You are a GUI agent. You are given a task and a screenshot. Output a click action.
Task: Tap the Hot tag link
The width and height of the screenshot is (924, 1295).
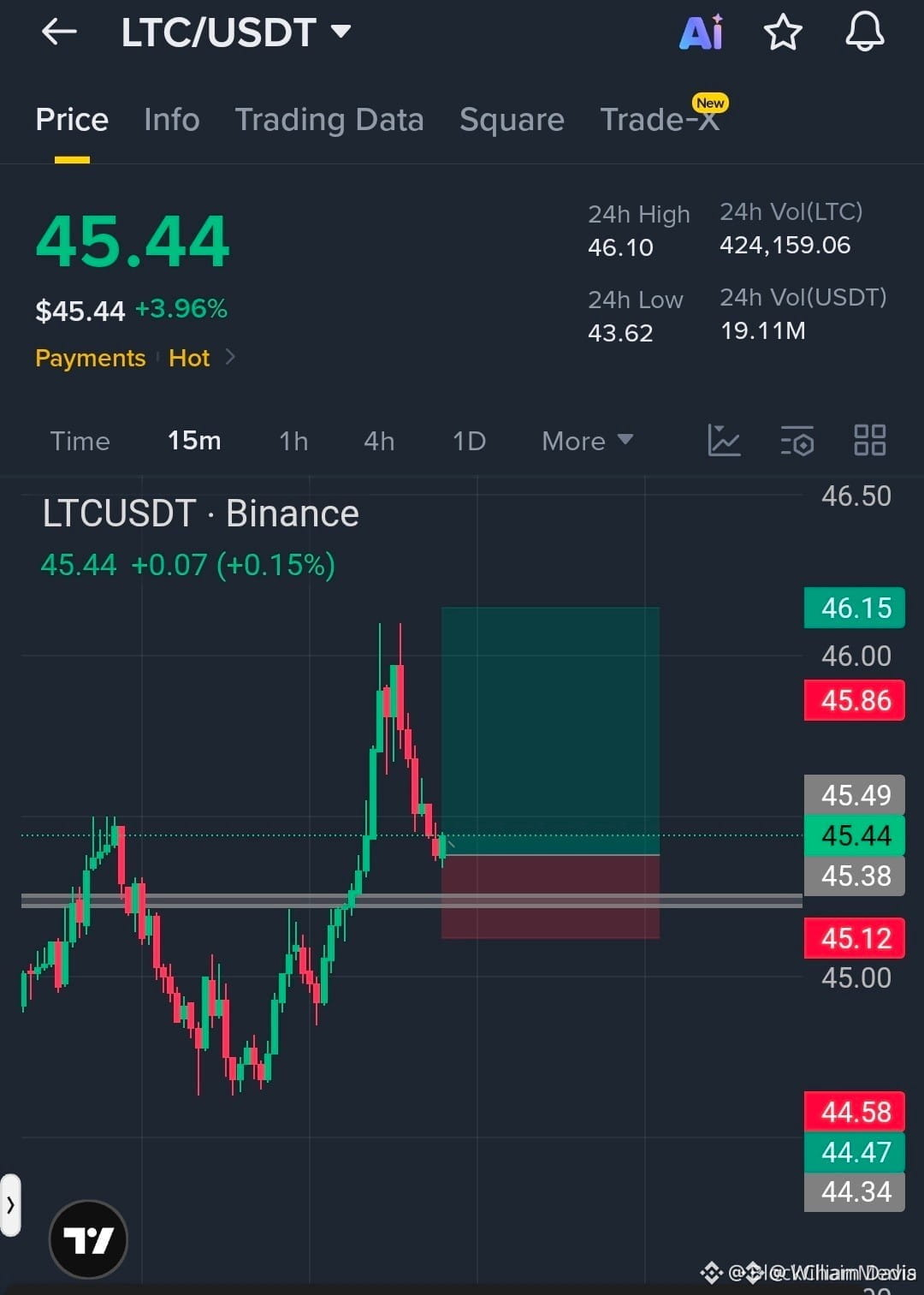click(189, 358)
